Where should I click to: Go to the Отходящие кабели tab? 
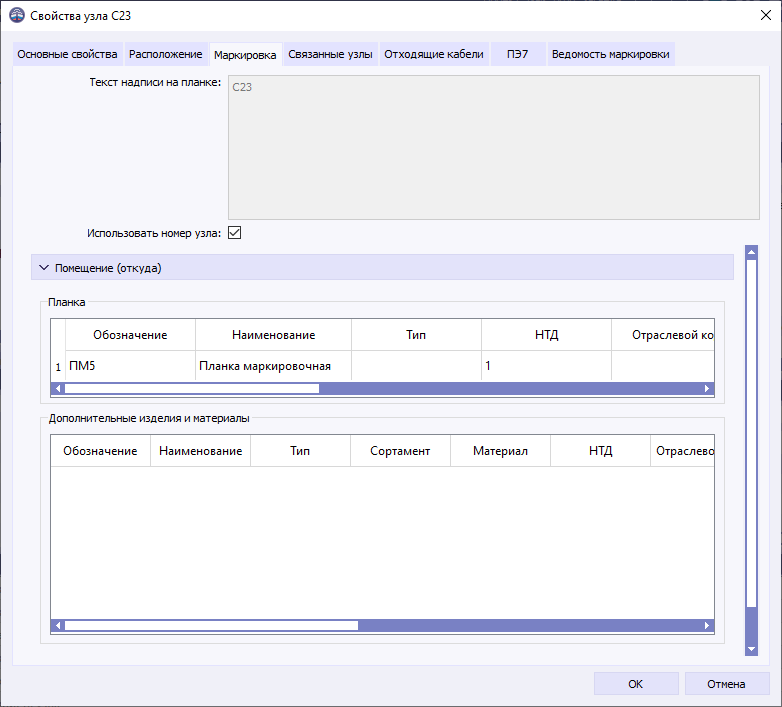point(433,54)
